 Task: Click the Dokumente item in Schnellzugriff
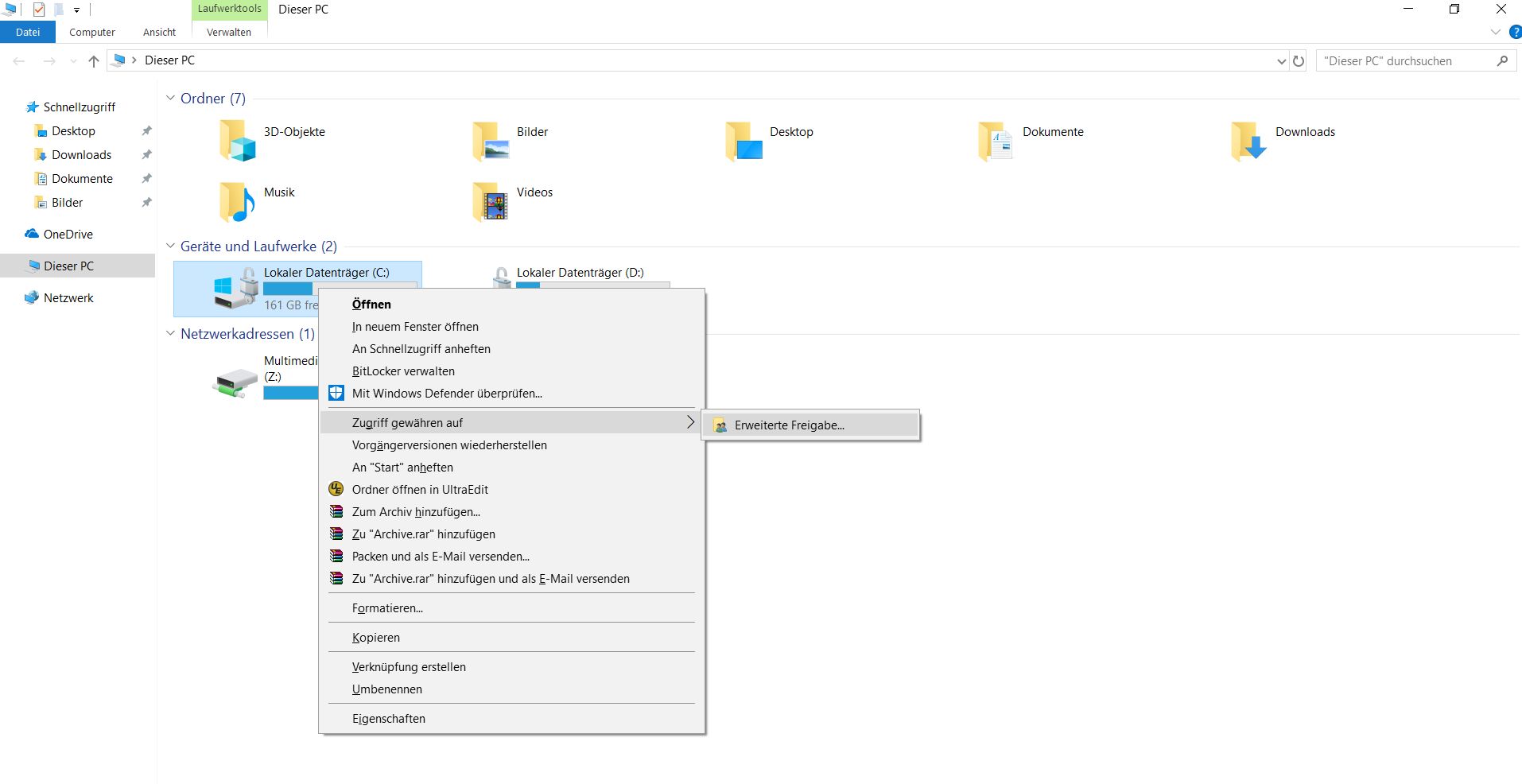tap(82, 178)
